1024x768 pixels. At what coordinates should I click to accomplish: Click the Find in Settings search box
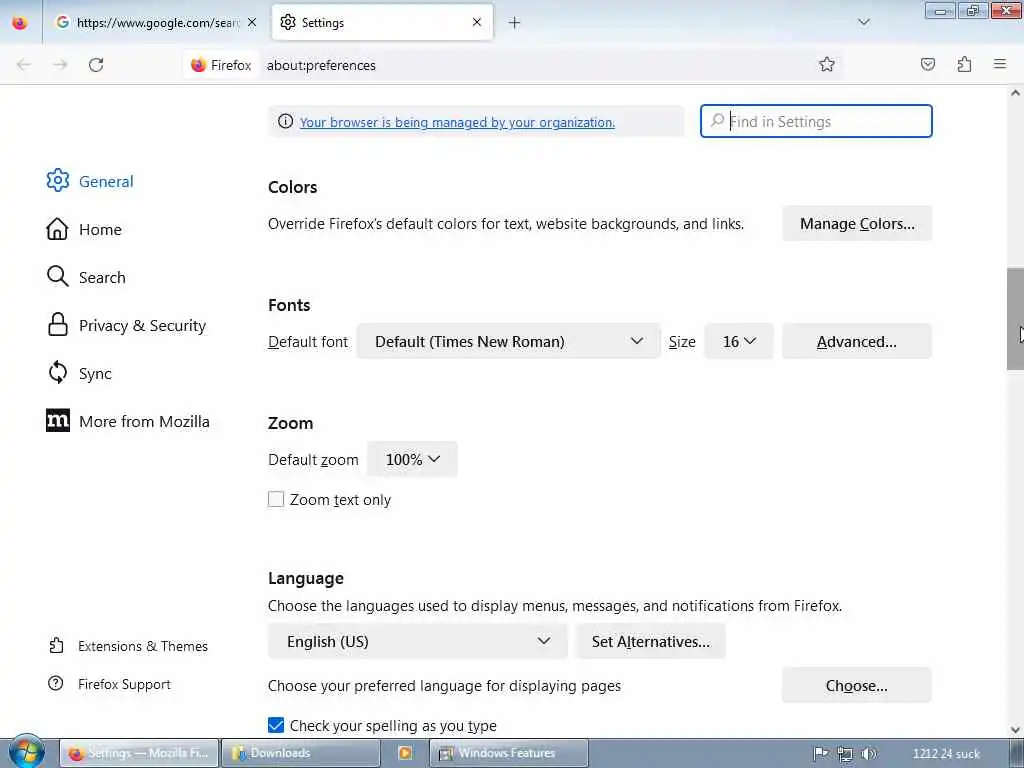[x=816, y=121]
